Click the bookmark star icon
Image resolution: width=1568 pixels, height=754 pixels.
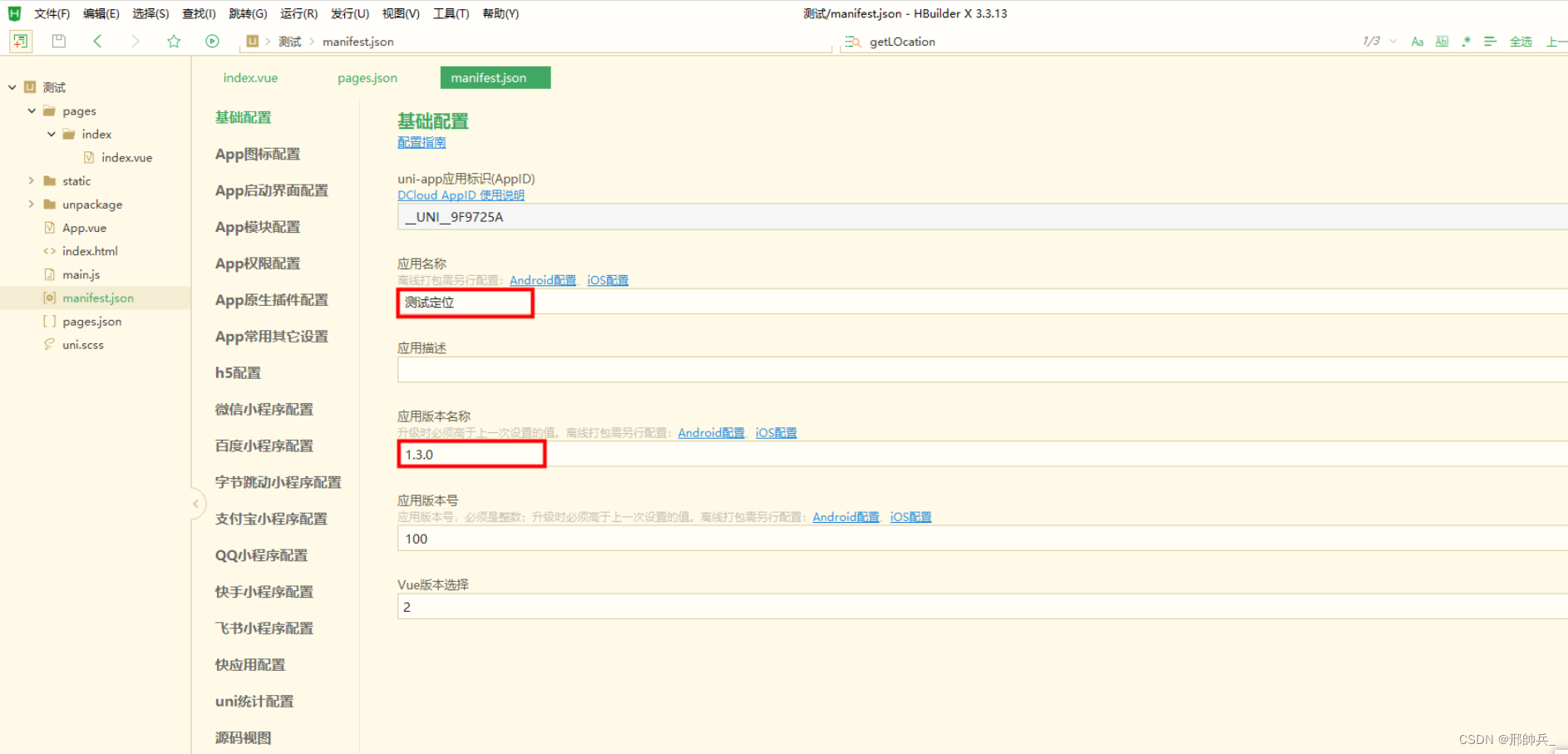click(174, 41)
